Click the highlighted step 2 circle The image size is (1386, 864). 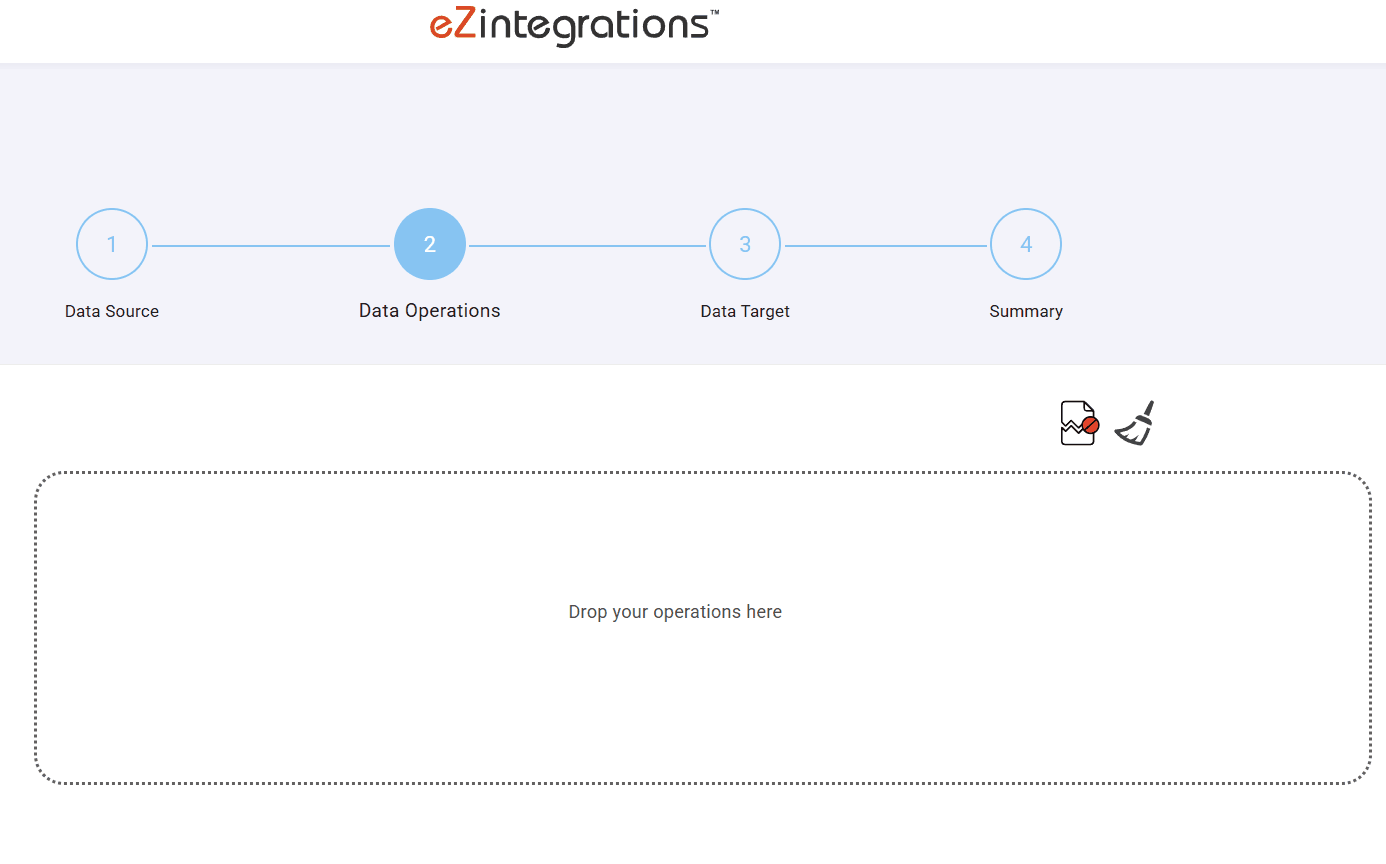[430, 244]
